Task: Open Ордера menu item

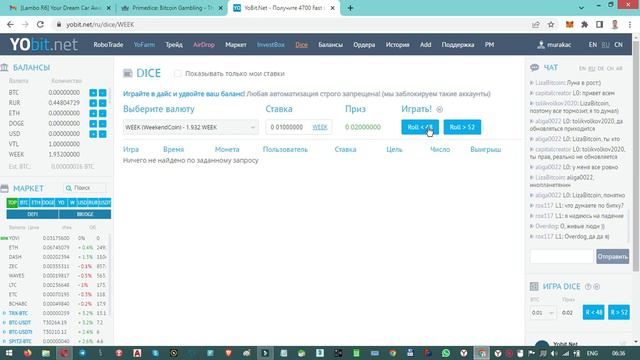Action: pos(364,45)
